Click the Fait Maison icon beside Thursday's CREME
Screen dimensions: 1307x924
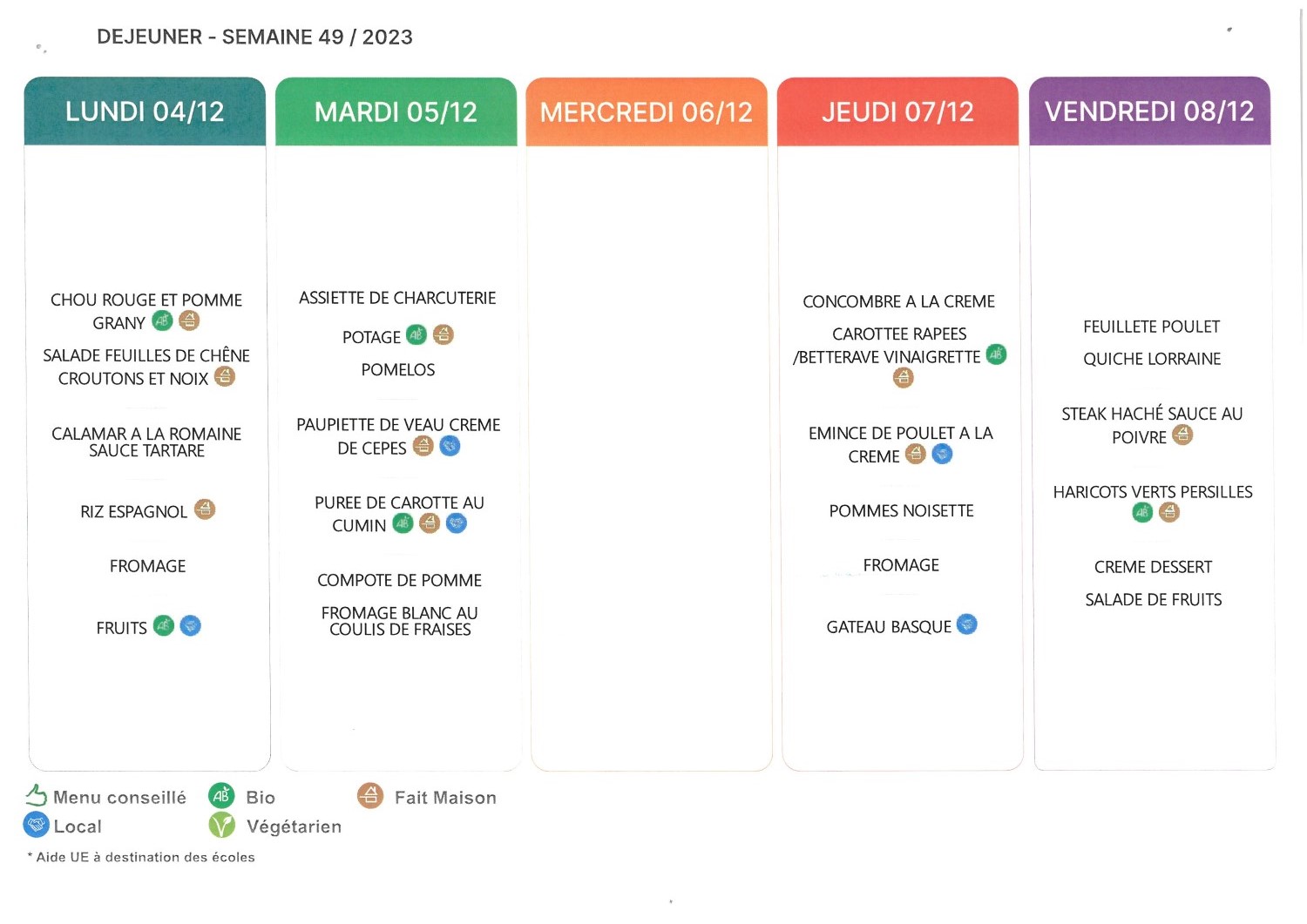point(916,454)
